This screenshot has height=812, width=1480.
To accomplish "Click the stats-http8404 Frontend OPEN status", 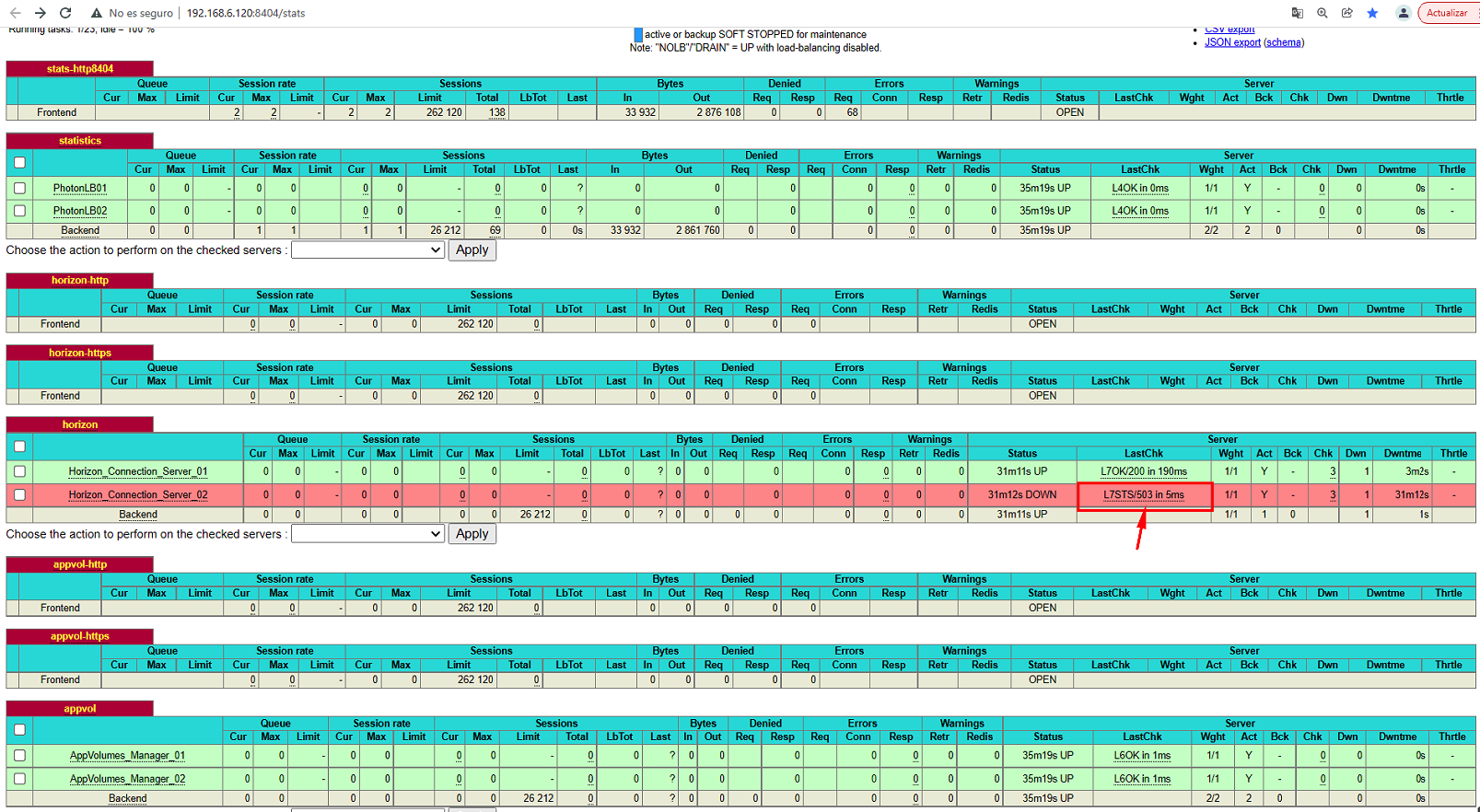I will [1070, 112].
